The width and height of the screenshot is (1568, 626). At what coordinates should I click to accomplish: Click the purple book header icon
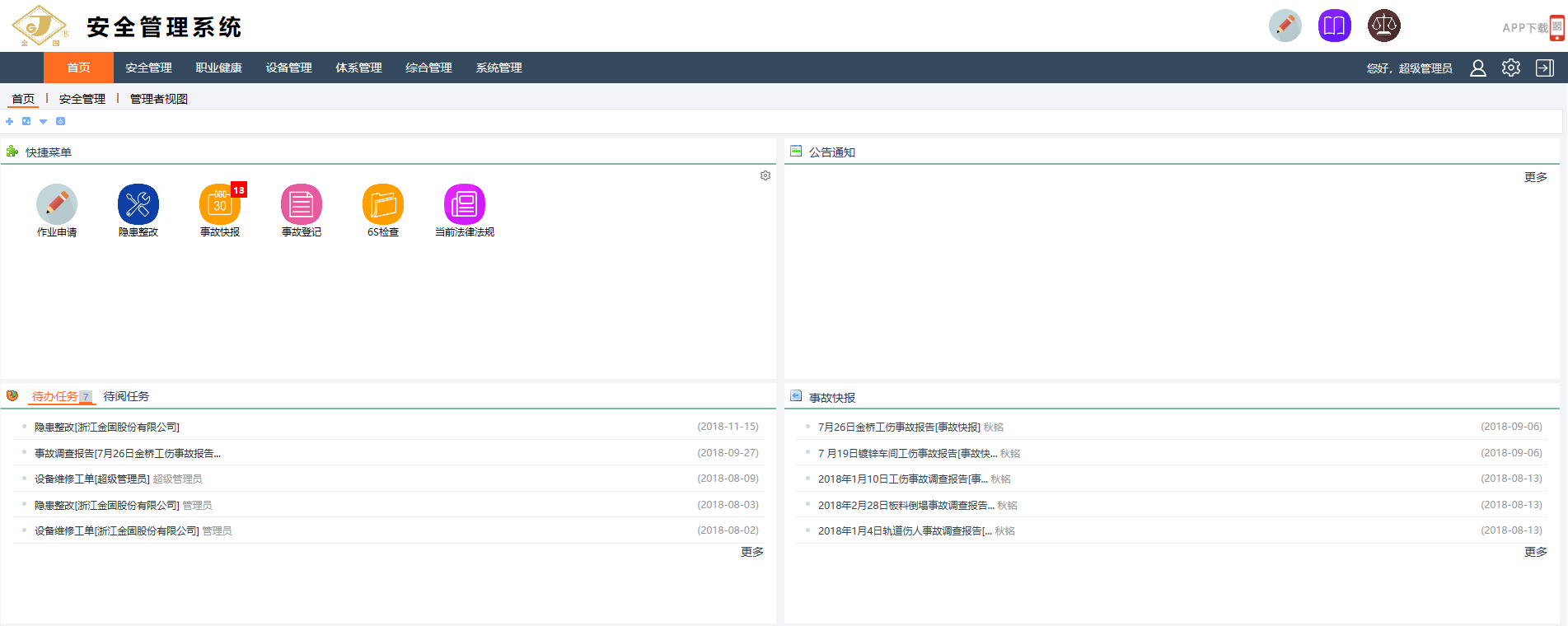coord(1334,26)
